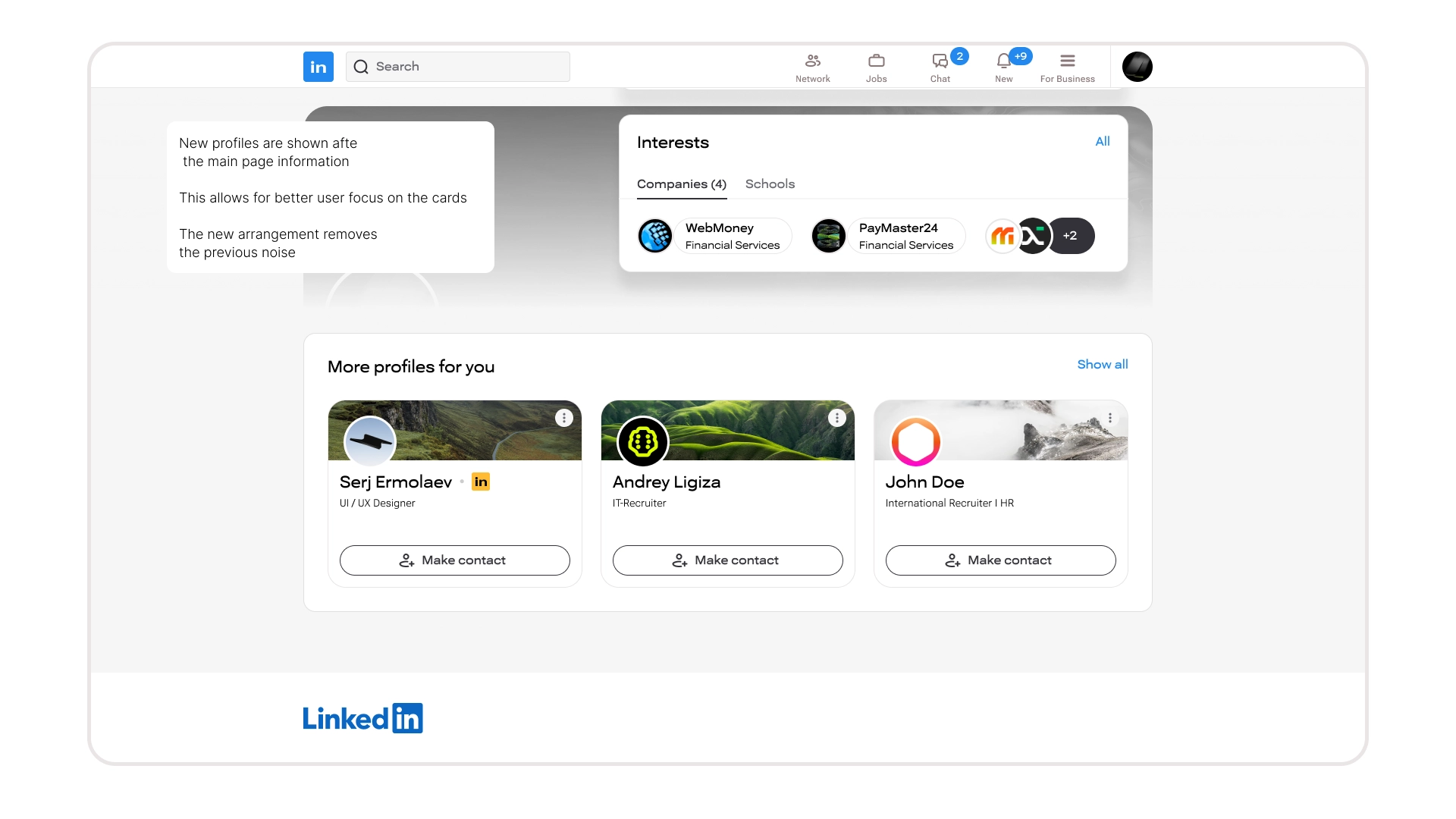Viewport: 1456px width, 819px height.
Task: Expand the +2 more companies badge
Action: tap(1071, 236)
